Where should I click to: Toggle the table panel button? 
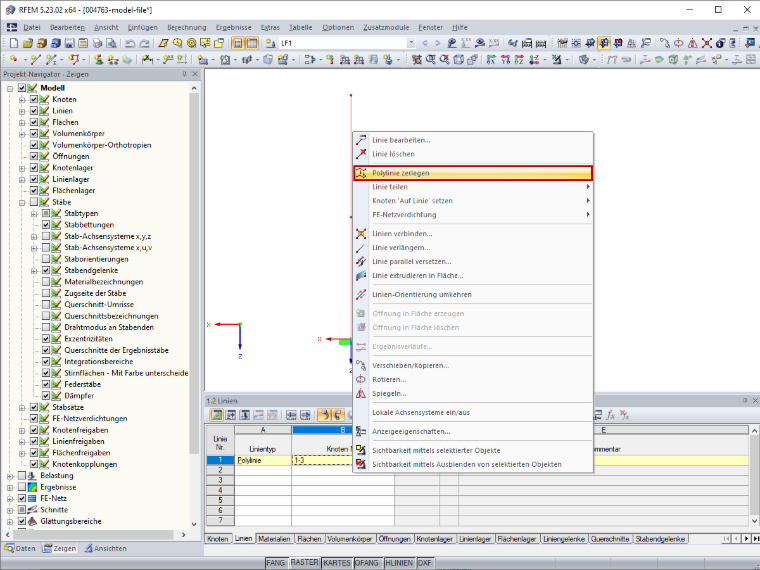pyautogui.click(x=252, y=43)
